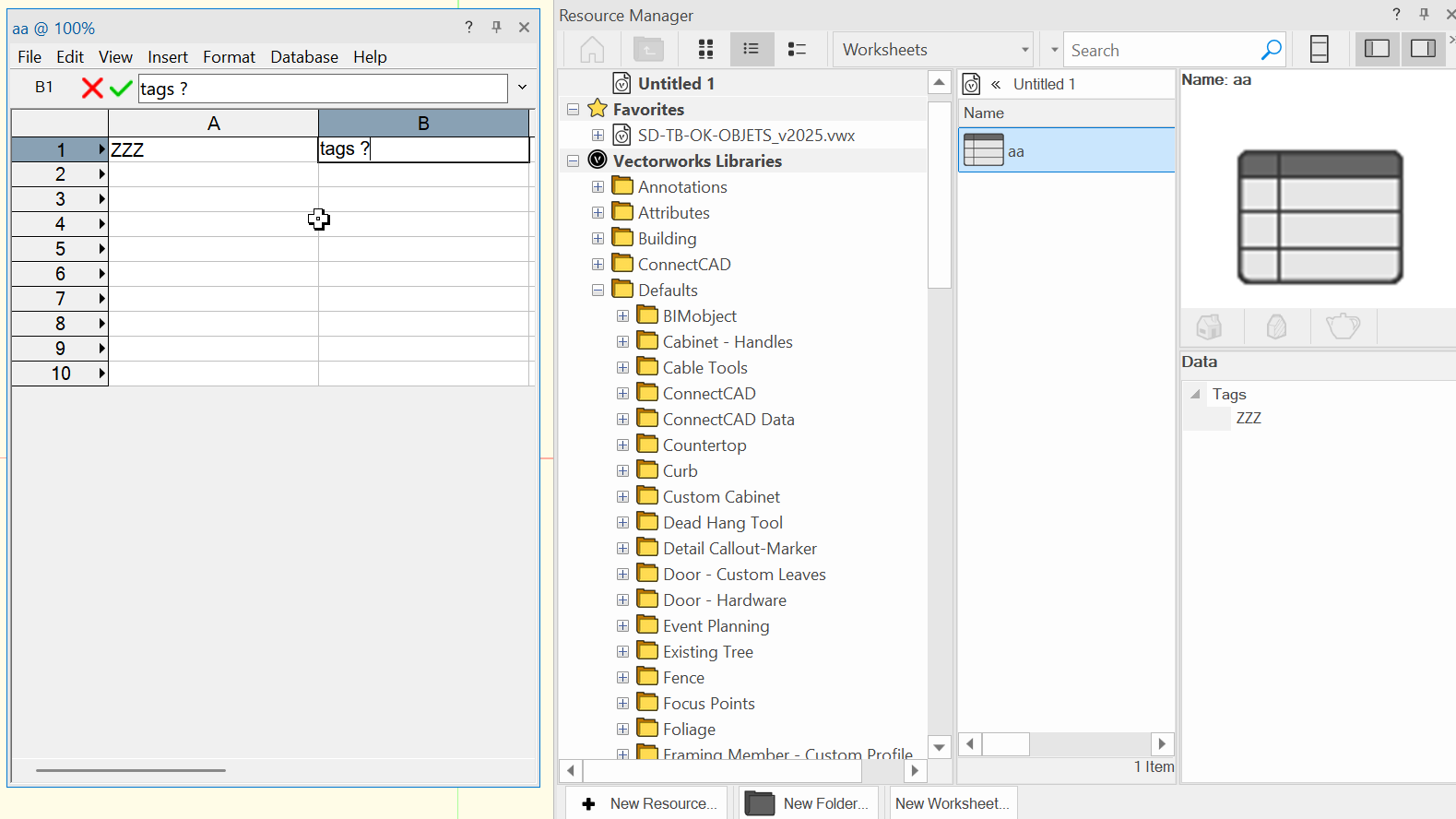Go to Resource Manager home location

[x=592, y=50]
